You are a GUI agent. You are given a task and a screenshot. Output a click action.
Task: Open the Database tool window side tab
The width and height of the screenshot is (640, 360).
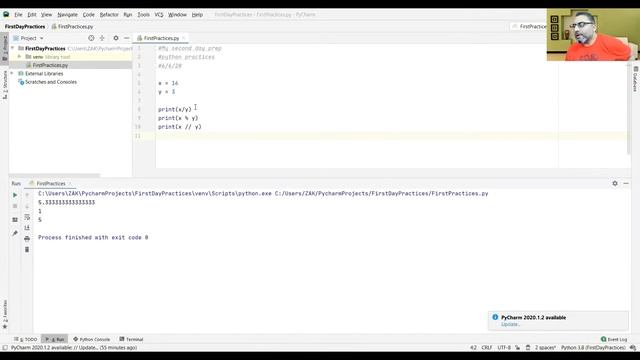pyautogui.click(x=635, y=79)
